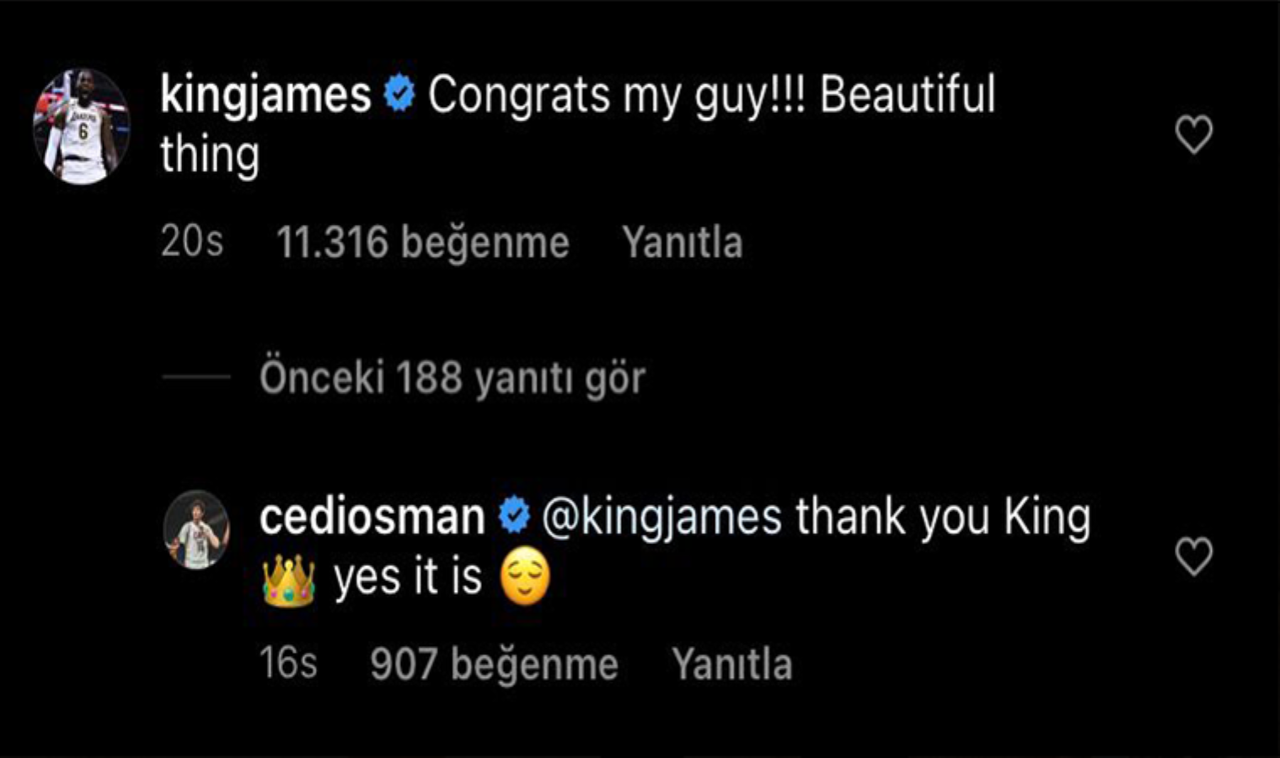View the 11.316 beğenme likes list
Screen dimensions: 1280x758
[x=422, y=243]
